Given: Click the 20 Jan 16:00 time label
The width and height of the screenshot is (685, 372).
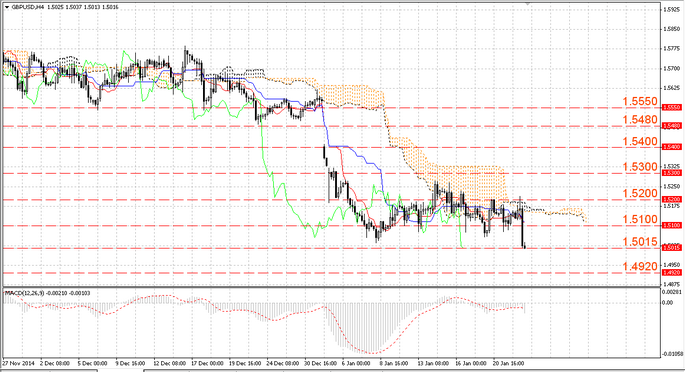Looking at the screenshot, I should click(509, 363).
